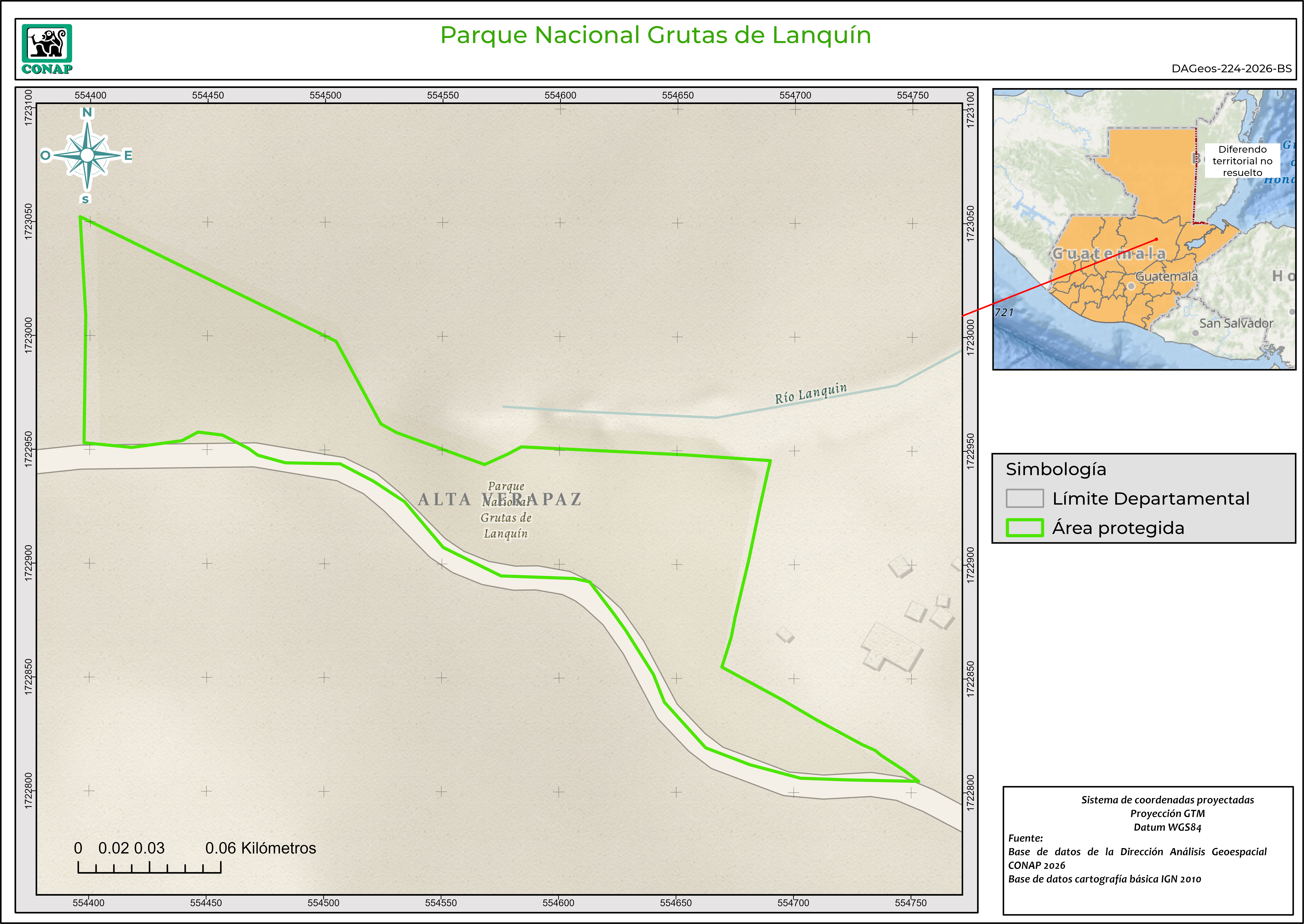This screenshot has height=924, width=1304.
Task: Click the N letter on compass
Action: 87,113
